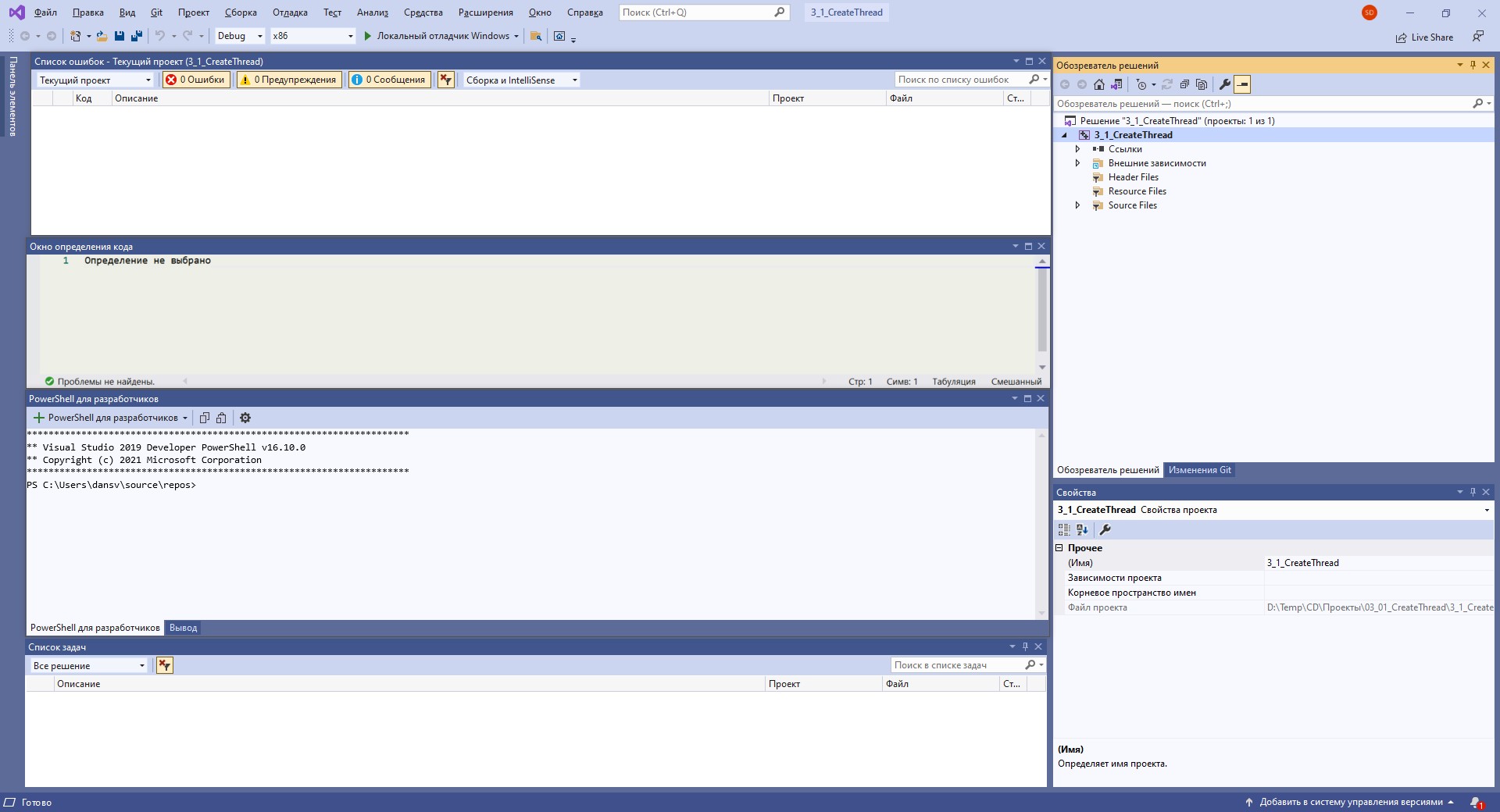
Task: Click the Open File folder icon
Action: pyautogui.click(x=102, y=36)
